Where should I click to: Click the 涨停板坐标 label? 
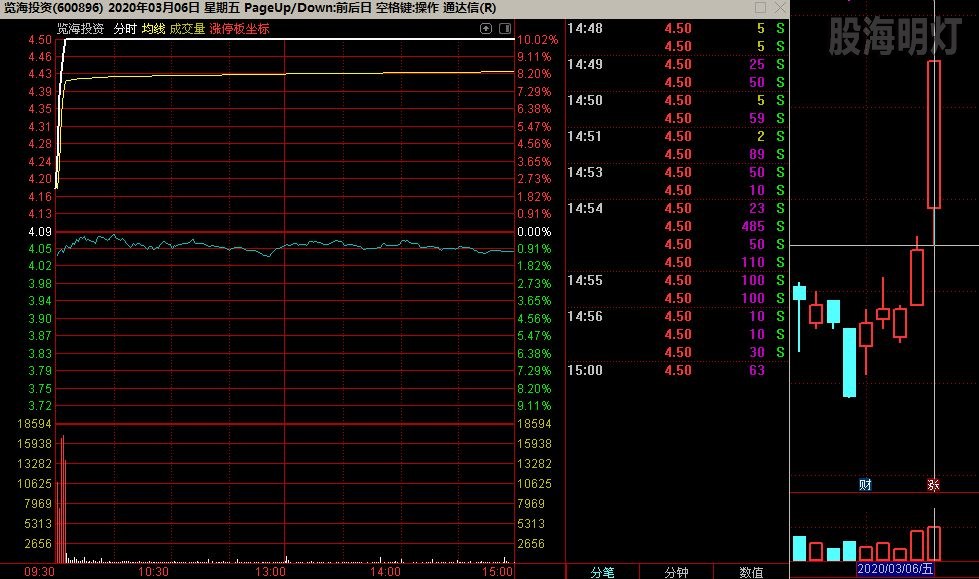[240, 29]
